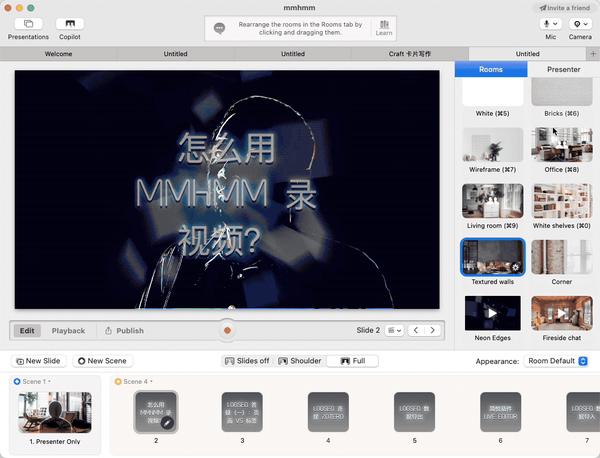Click the Invite a friend link
The height and width of the screenshot is (458, 600).
pyautogui.click(x=565, y=8)
